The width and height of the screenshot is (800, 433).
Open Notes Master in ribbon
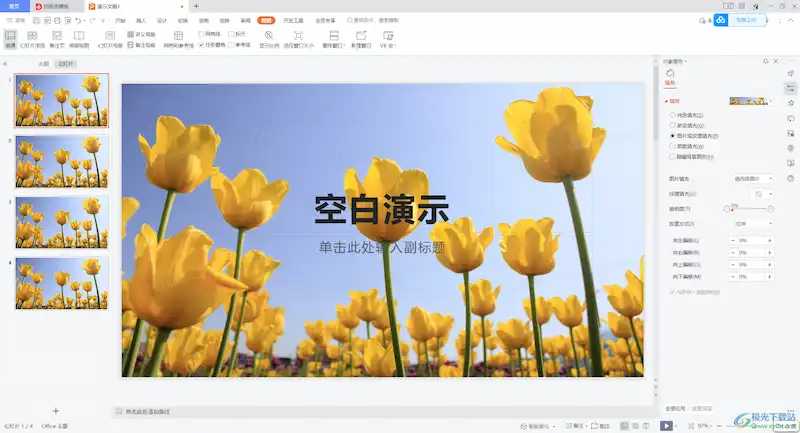[141, 45]
